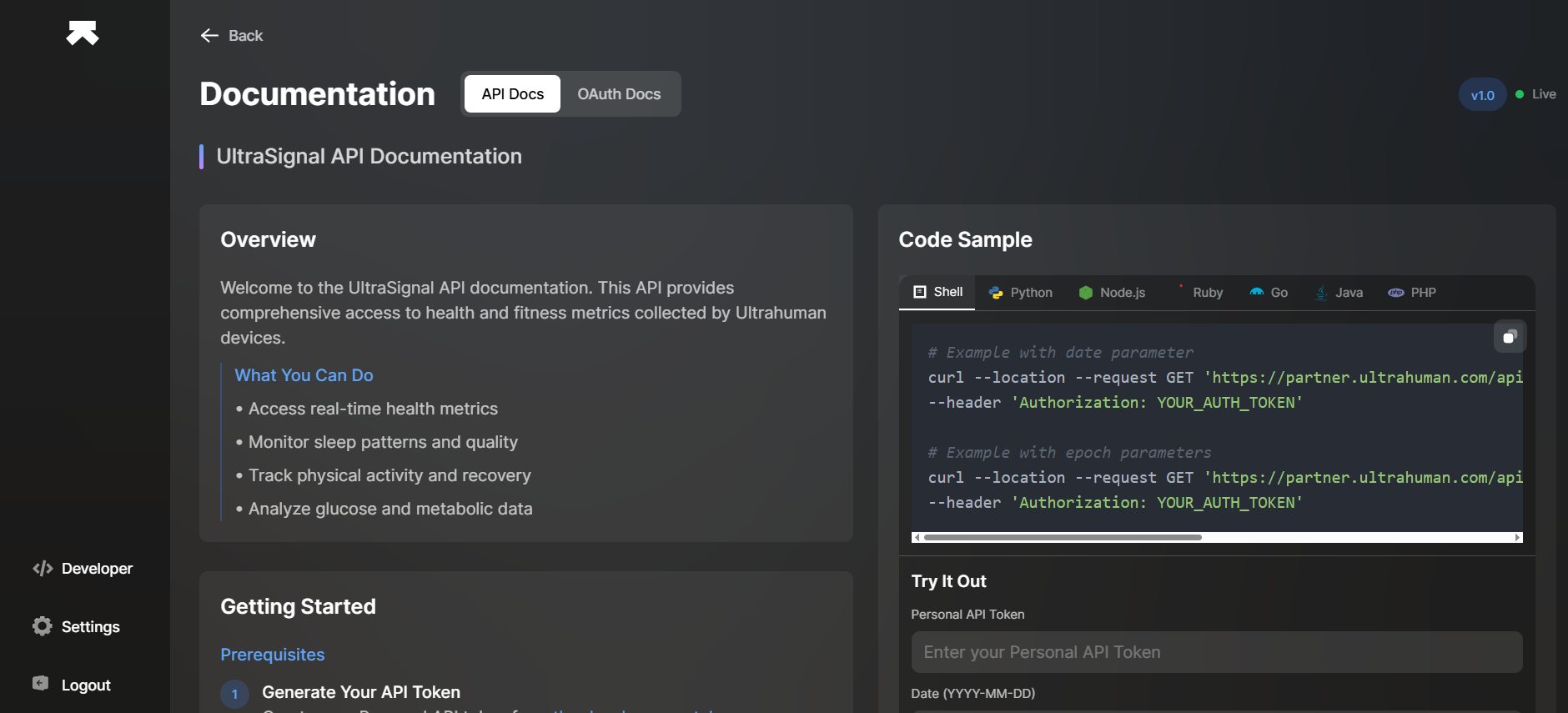Screen dimensions: 1568x713
Task: Click the 'Try It Out' heading
Action: [948, 581]
